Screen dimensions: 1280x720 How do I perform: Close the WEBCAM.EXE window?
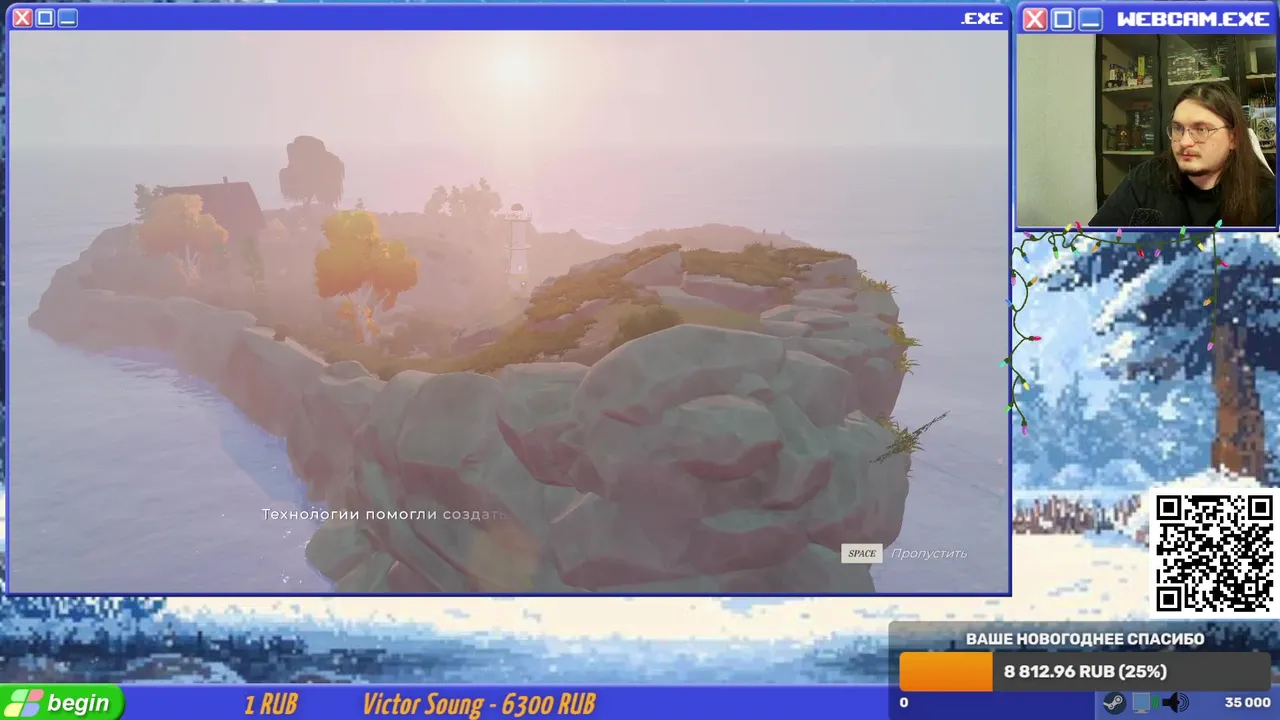click(1035, 19)
